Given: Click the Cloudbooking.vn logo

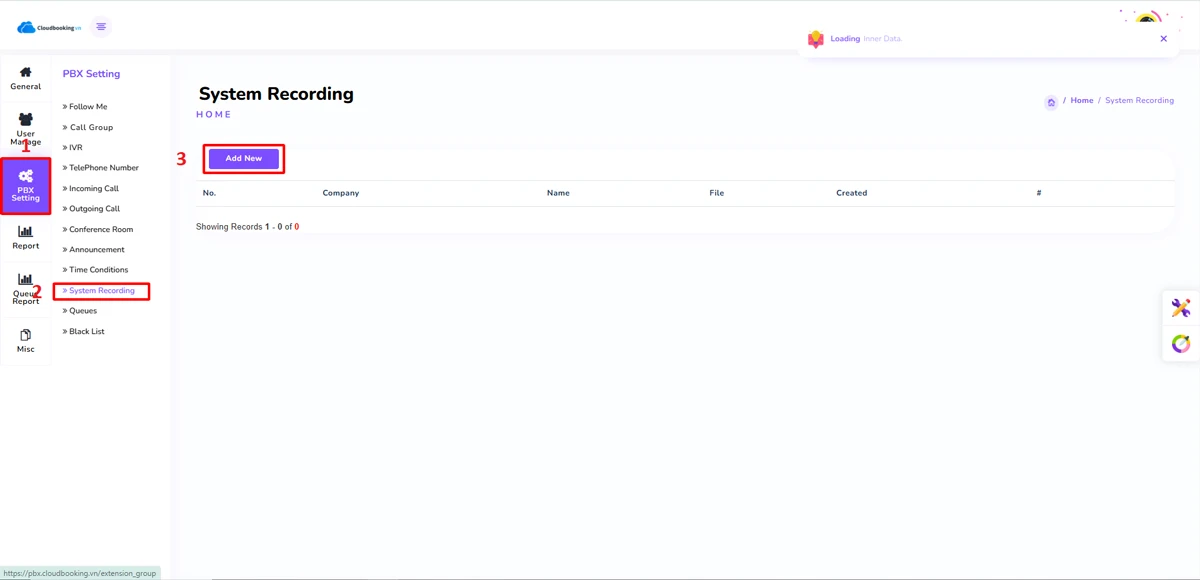Looking at the screenshot, I should coord(49,28).
